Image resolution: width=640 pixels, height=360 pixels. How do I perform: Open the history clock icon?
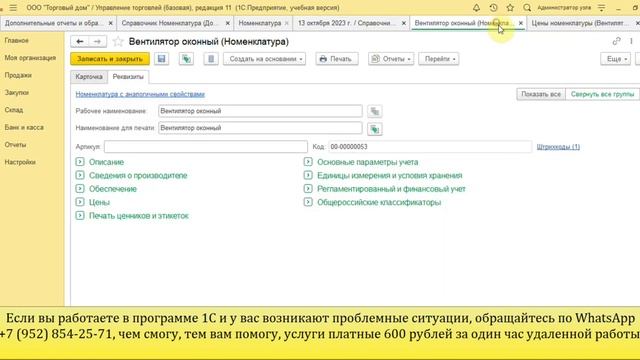pos(493,7)
